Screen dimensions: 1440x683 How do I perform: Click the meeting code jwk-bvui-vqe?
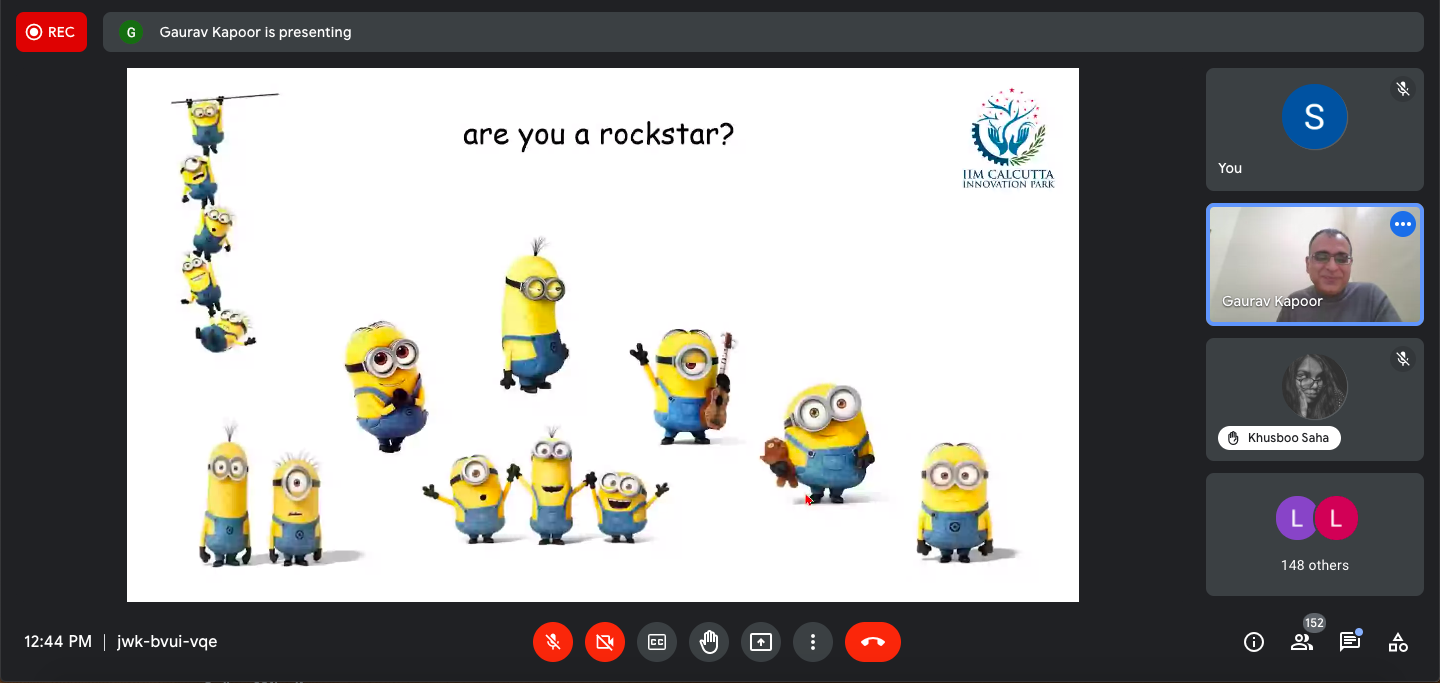tap(167, 641)
